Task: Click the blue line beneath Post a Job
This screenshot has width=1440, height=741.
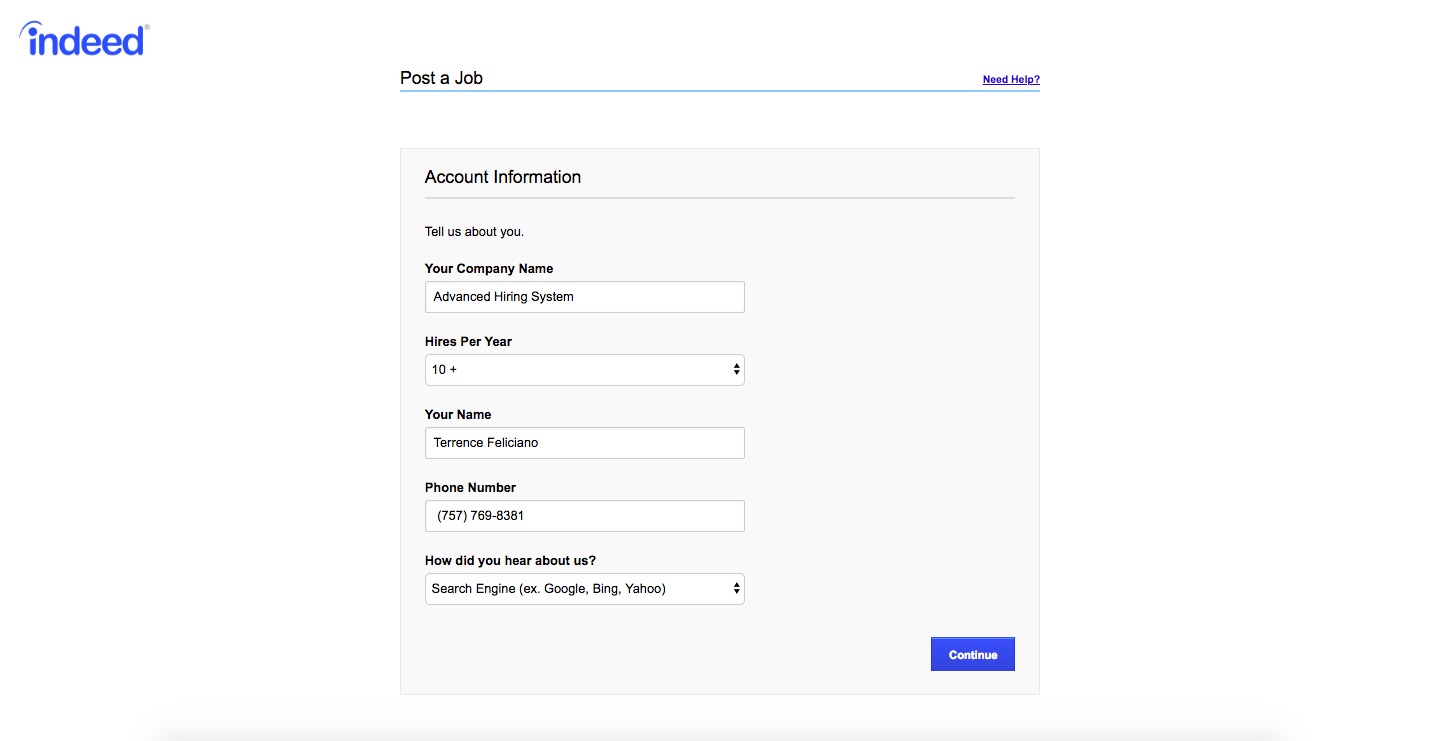Action: pos(719,91)
